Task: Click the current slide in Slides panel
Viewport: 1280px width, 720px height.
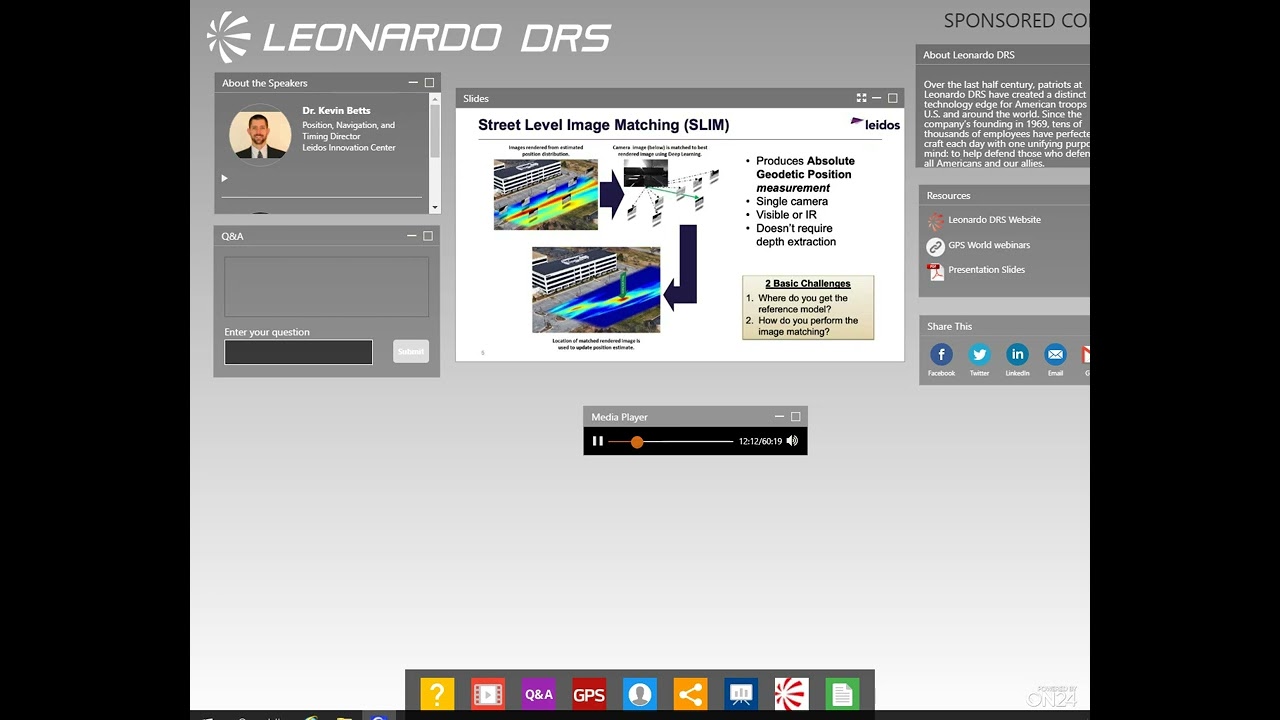Action: point(680,235)
